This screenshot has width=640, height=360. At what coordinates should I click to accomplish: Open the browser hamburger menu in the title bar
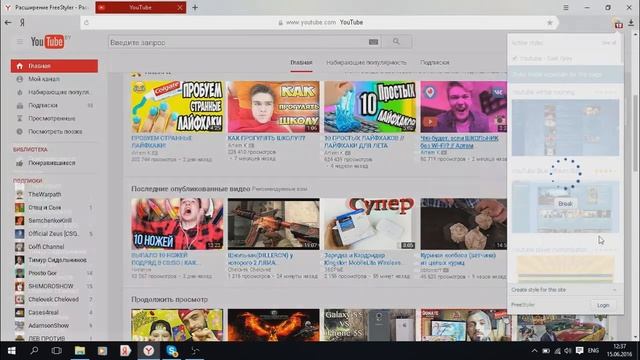point(566,7)
